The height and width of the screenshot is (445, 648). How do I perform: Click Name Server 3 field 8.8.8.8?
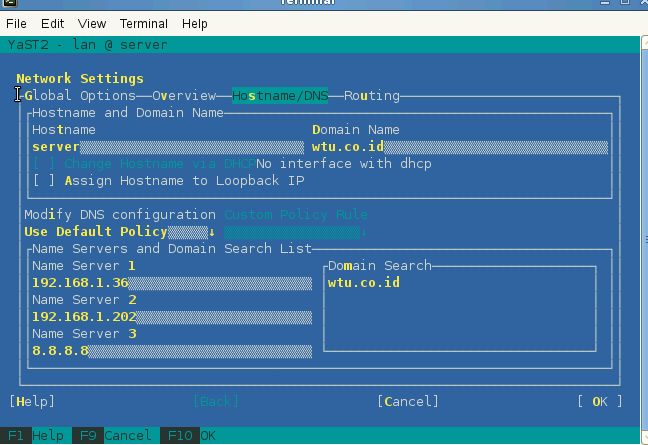click(x=172, y=351)
